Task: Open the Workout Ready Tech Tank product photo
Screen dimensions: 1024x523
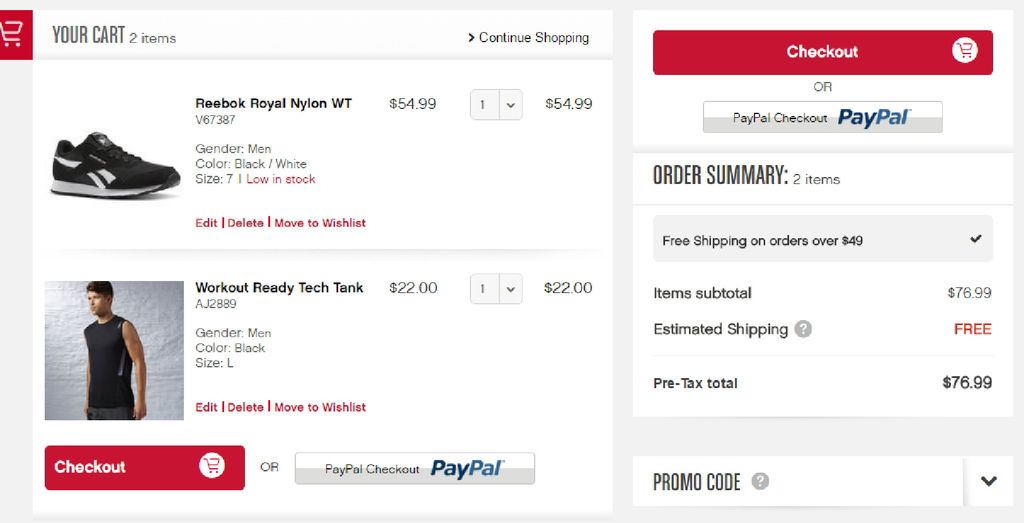Action: click(114, 350)
